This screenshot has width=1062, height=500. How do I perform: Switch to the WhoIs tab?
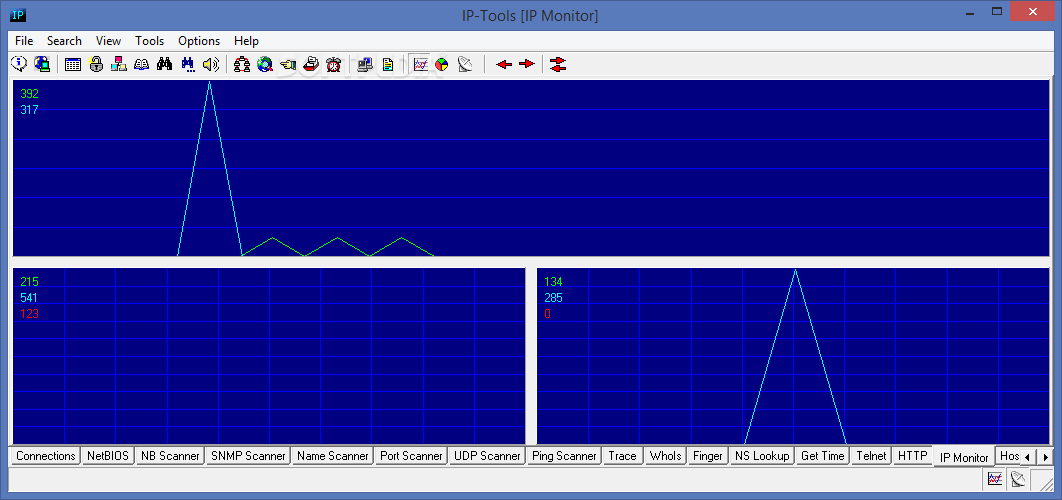click(665, 456)
